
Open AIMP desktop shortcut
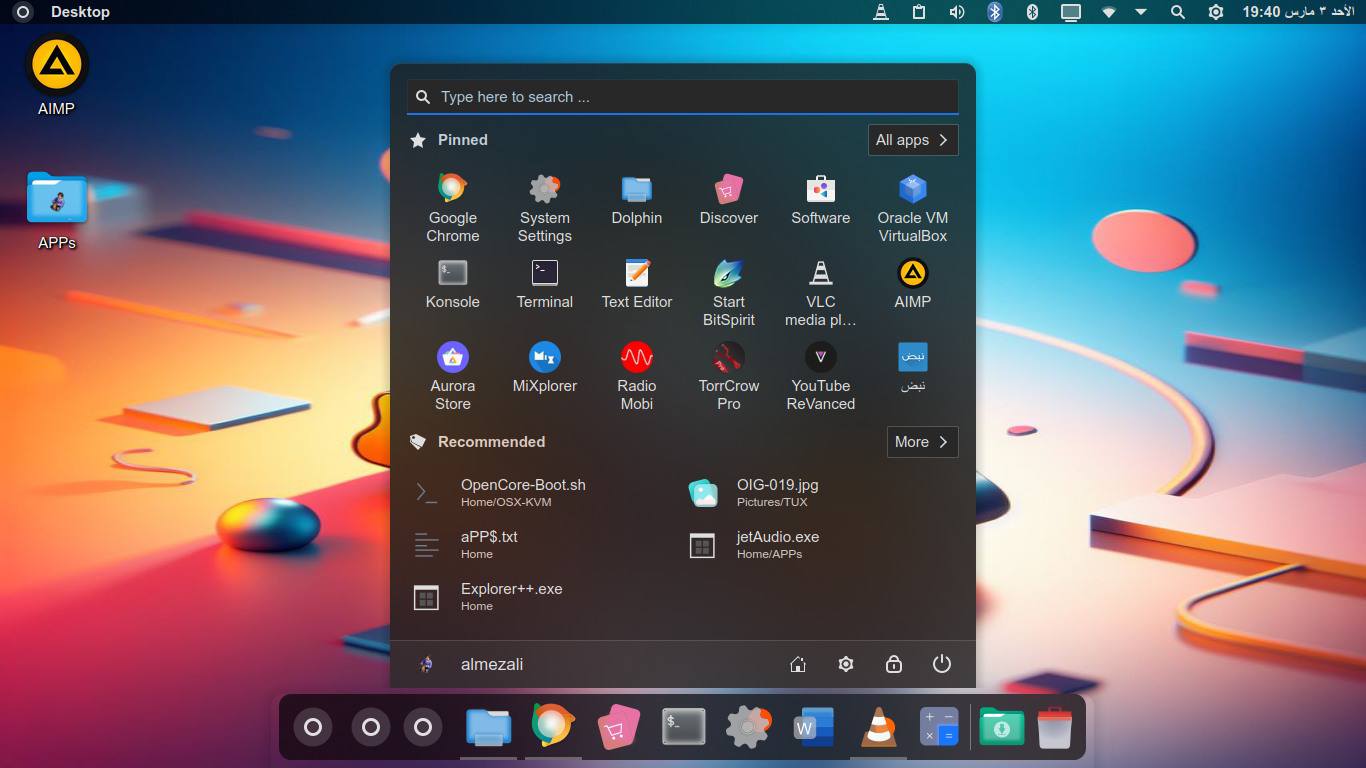click(57, 76)
